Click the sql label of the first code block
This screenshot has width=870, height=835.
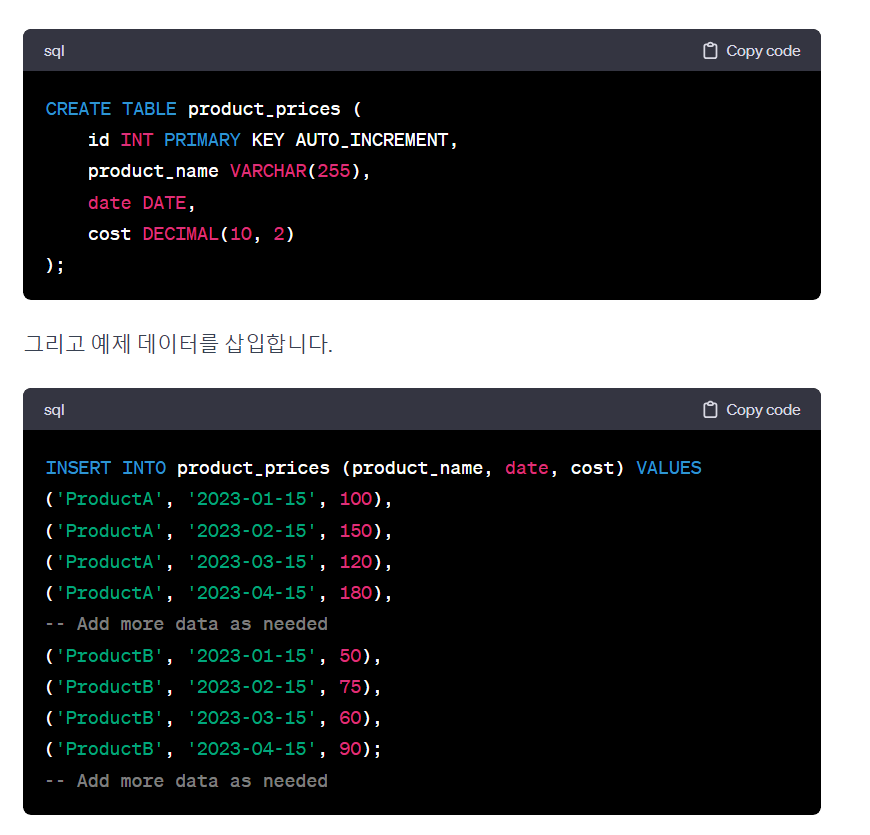coord(54,51)
